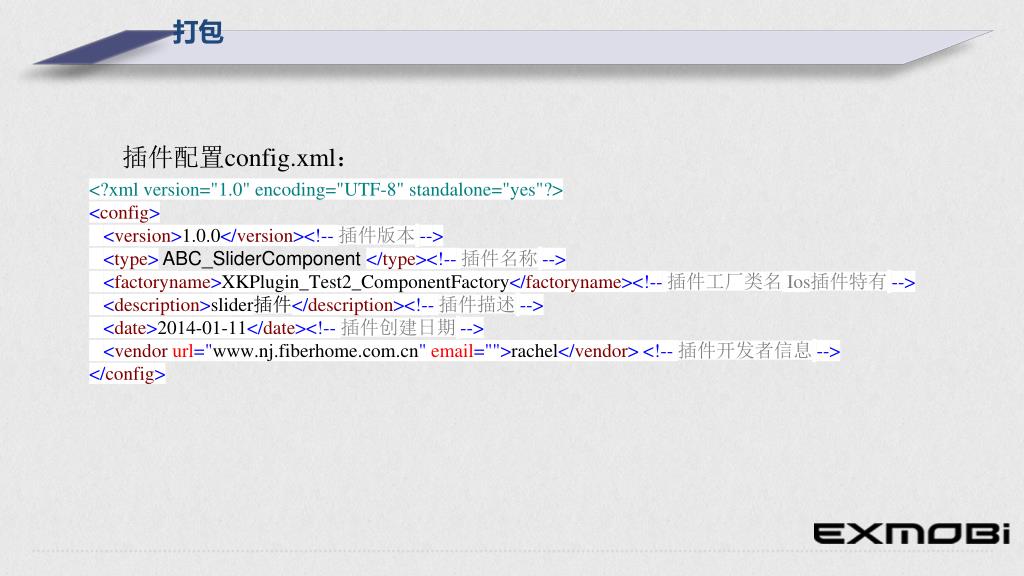Click the slide title 打包

coord(198,32)
